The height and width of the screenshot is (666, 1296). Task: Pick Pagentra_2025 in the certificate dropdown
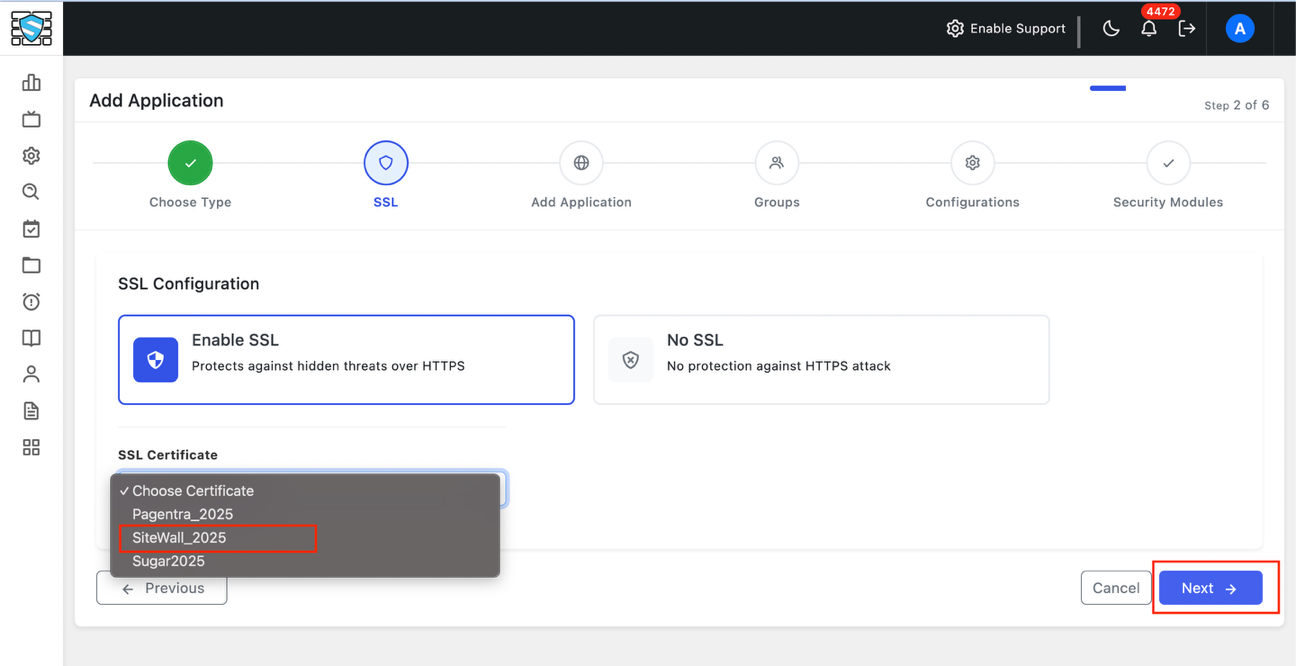click(x=183, y=514)
